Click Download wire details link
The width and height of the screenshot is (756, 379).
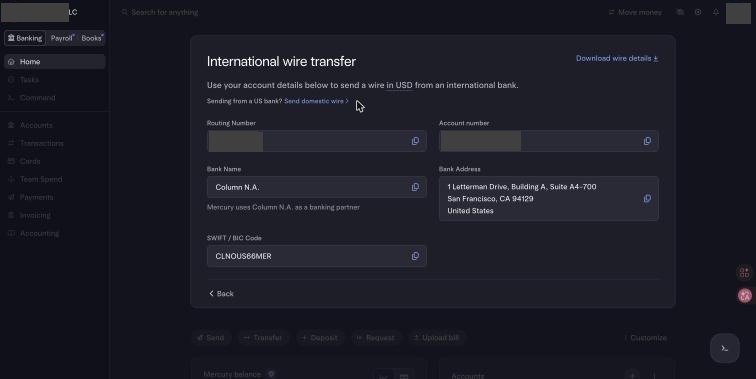[617, 58]
